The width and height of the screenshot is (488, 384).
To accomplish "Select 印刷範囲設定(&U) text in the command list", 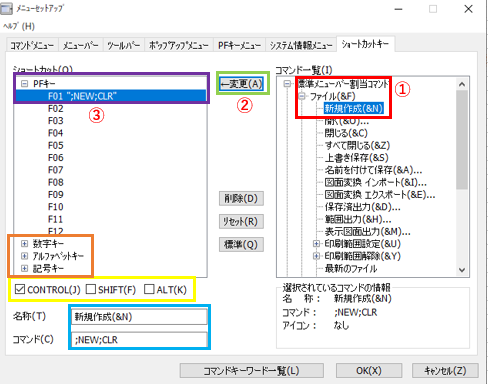I will 363,244.
